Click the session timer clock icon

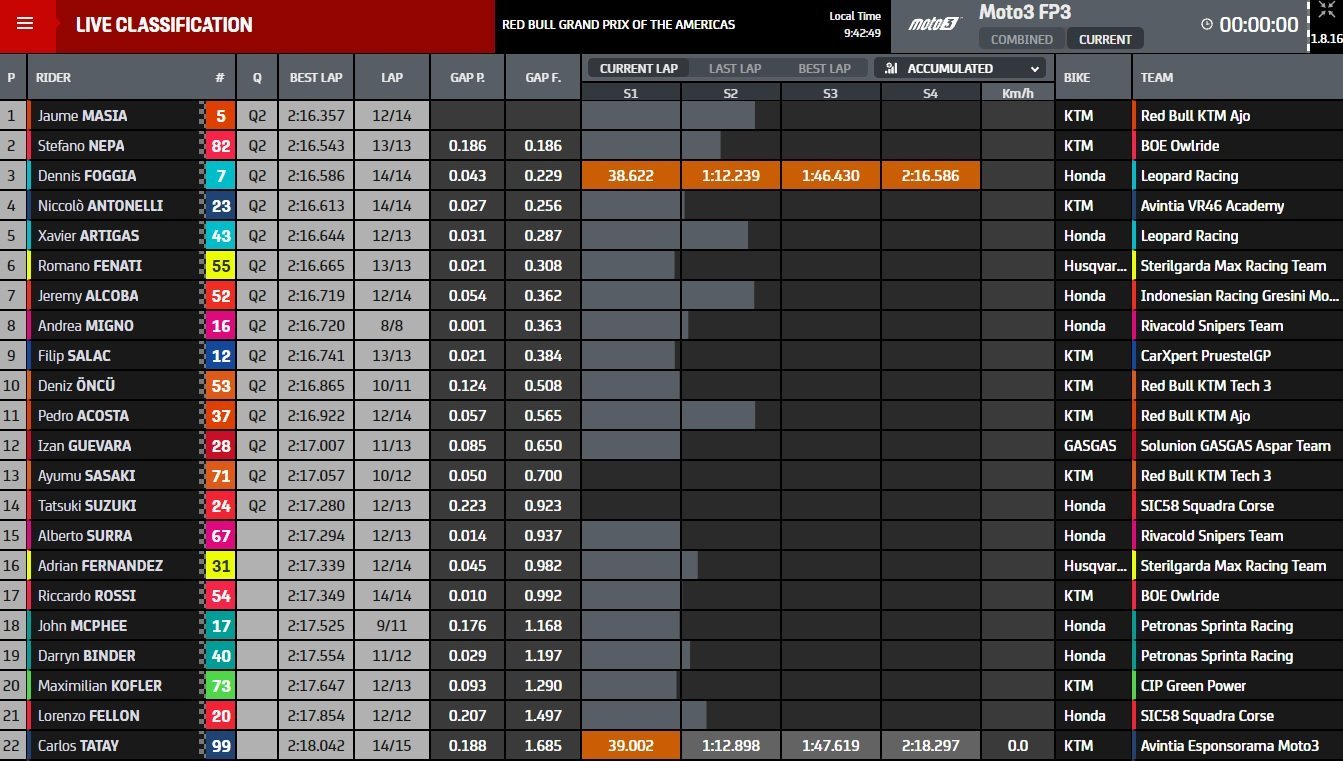(x=1206, y=25)
